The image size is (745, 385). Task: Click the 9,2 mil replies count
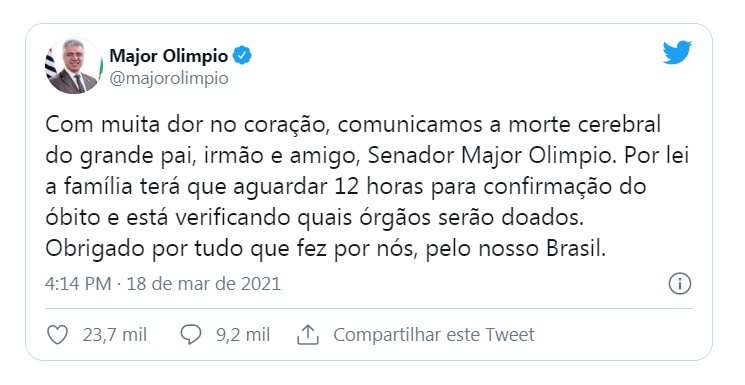coord(243,335)
